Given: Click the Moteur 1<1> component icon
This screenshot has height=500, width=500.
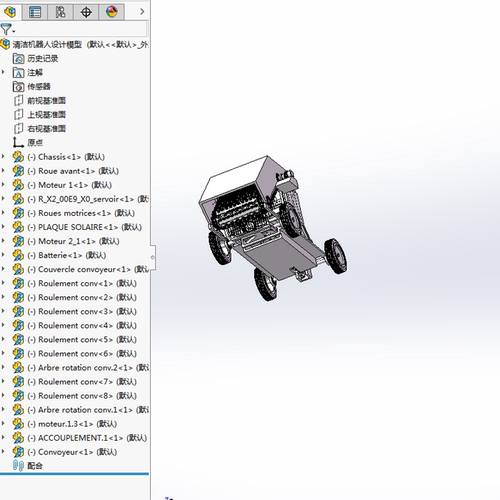Looking at the screenshot, I should tap(18, 185).
